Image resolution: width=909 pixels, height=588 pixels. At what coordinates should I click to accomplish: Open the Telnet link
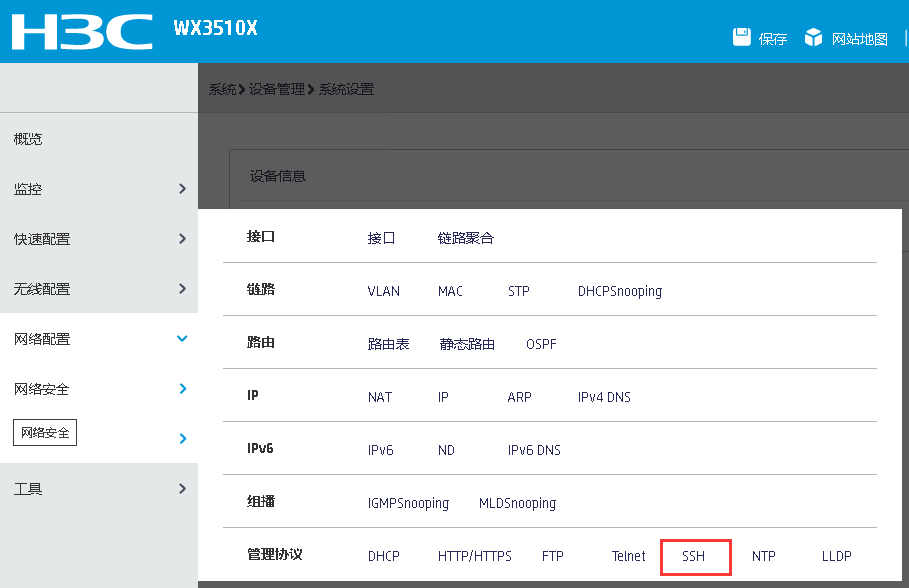tap(628, 556)
